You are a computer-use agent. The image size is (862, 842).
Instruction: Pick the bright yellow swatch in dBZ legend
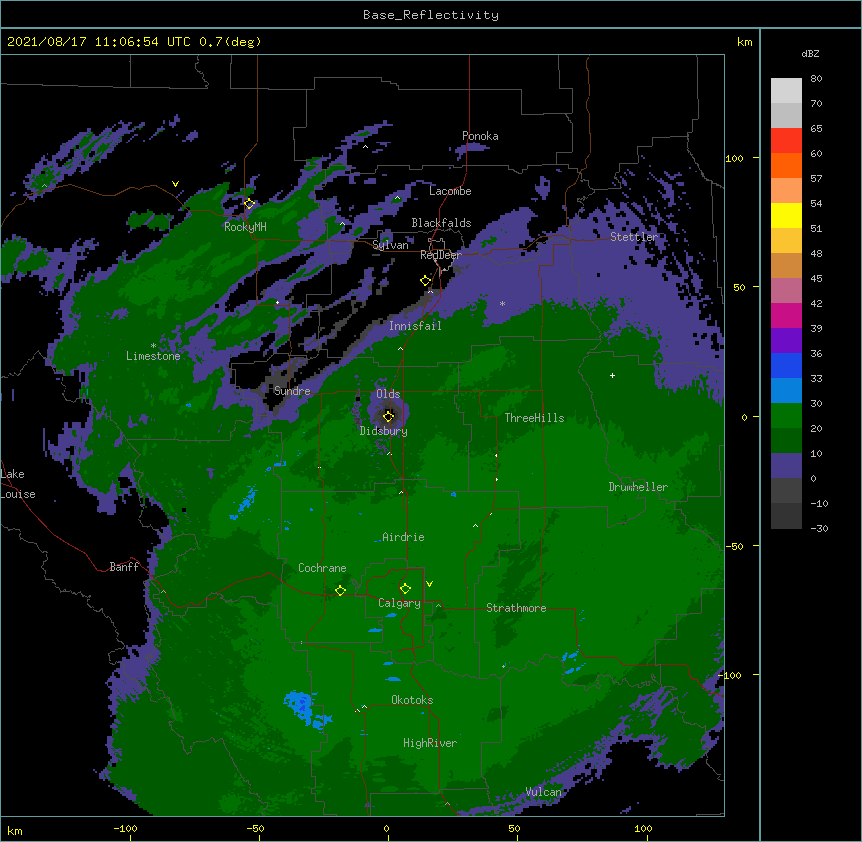point(786,215)
